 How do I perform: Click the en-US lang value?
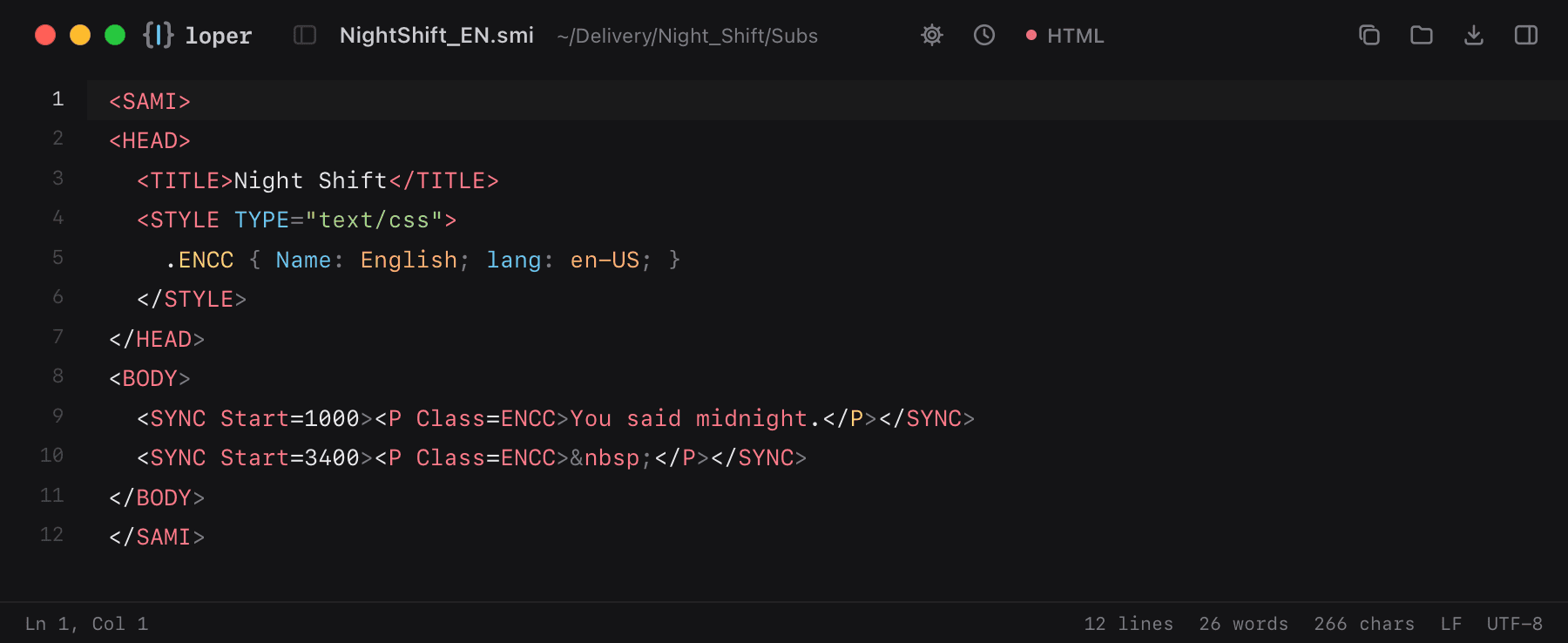click(605, 261)
